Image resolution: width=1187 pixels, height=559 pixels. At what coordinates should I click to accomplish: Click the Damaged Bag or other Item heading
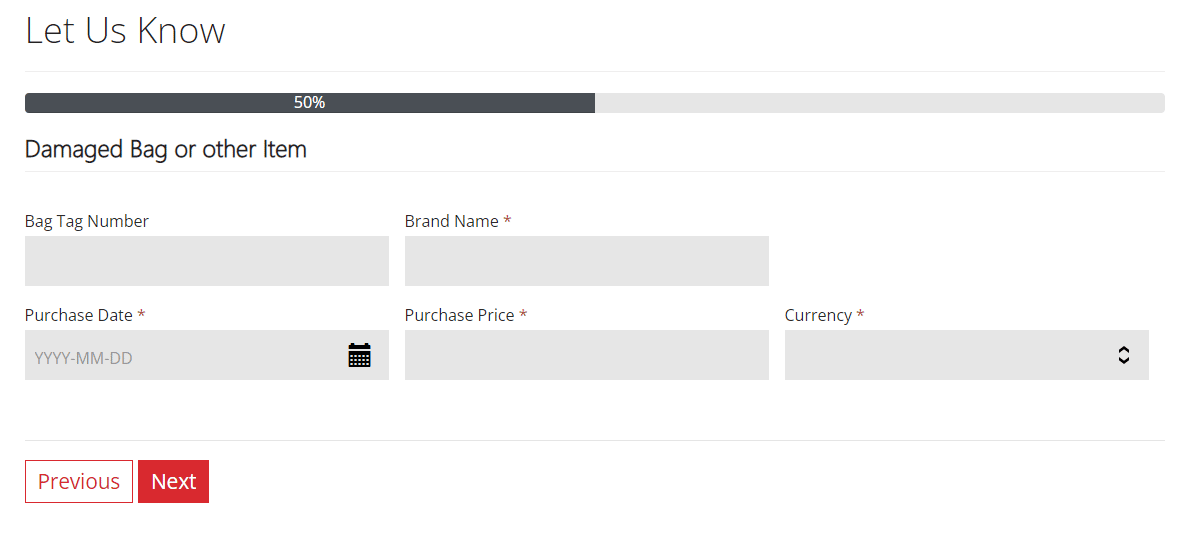(x=166, y=150)
